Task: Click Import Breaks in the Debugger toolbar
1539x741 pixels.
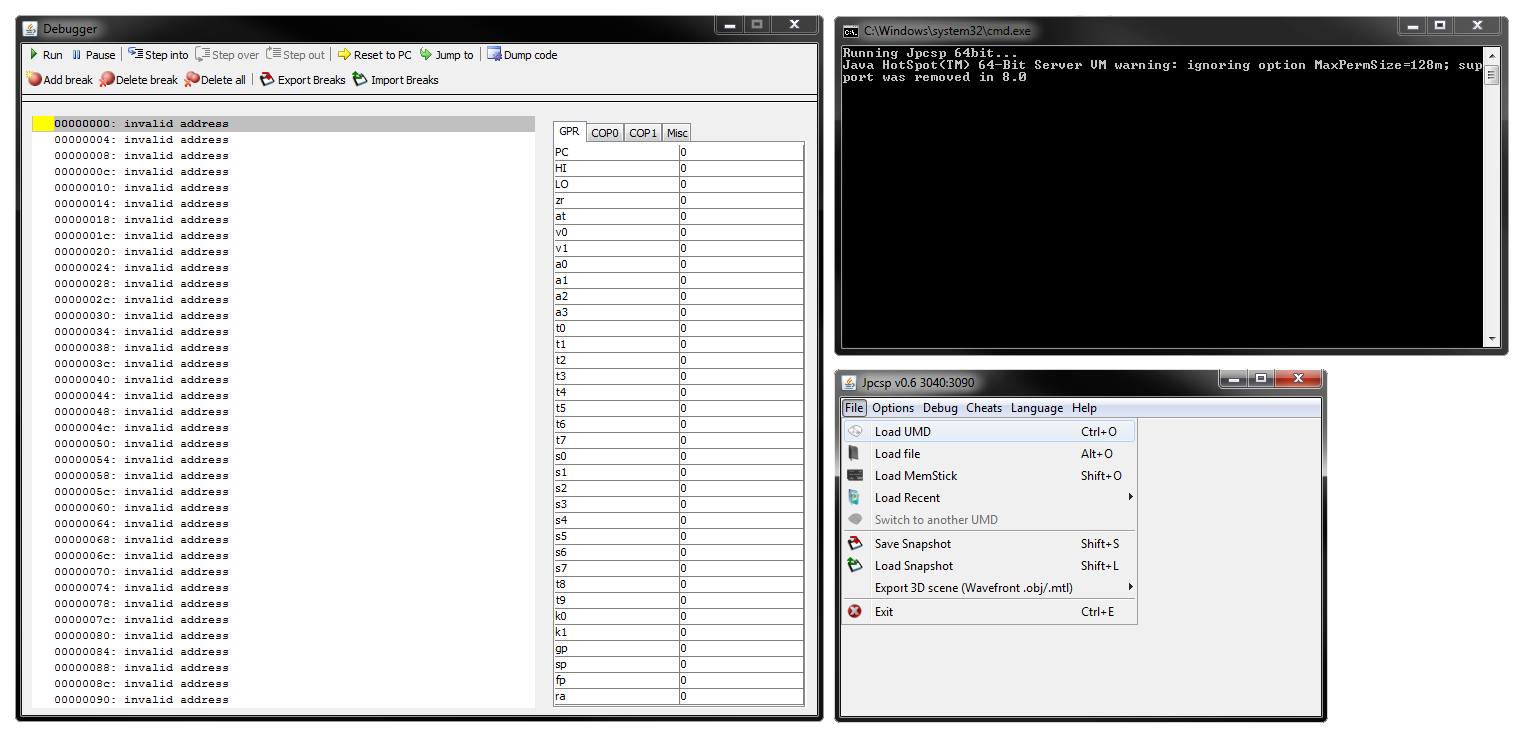Action: (396, 80)
